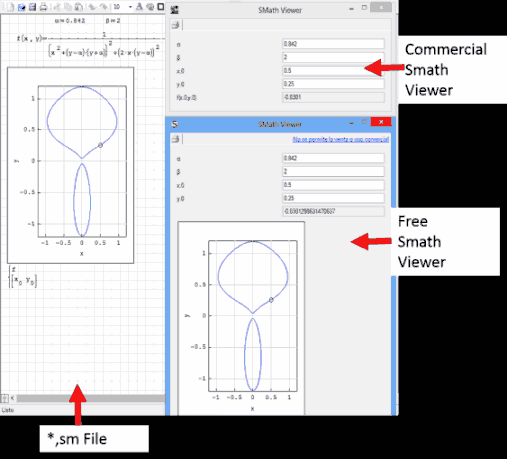
Task: Click the scroll left arrow of worksheet
Action: point(12,398)
